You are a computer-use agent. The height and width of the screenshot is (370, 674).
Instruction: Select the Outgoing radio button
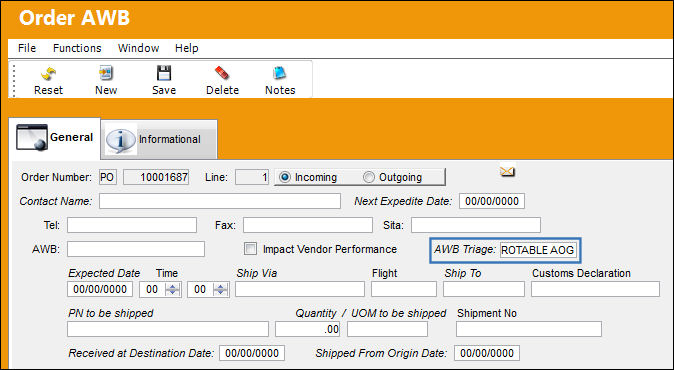[368, 177]
